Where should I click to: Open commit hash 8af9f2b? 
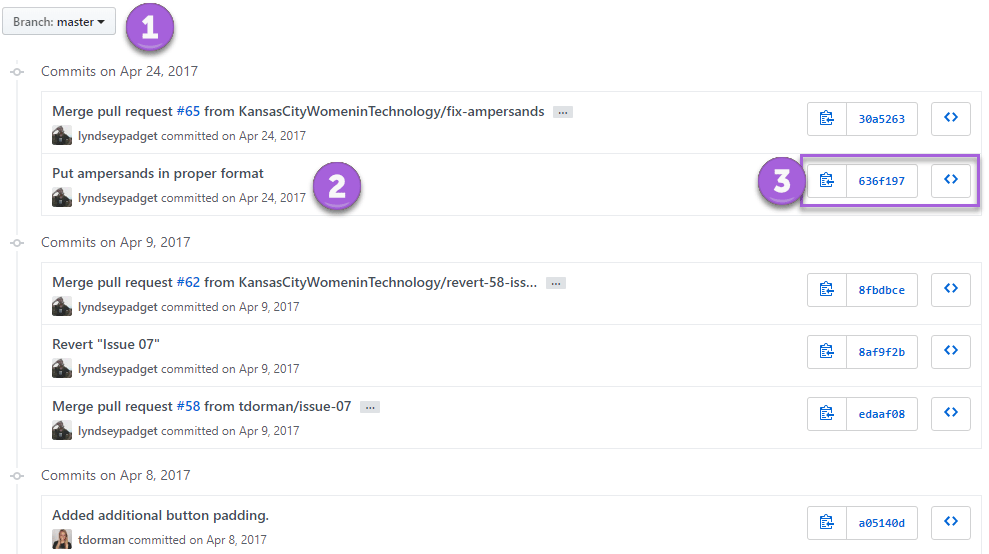coord(881,352)
